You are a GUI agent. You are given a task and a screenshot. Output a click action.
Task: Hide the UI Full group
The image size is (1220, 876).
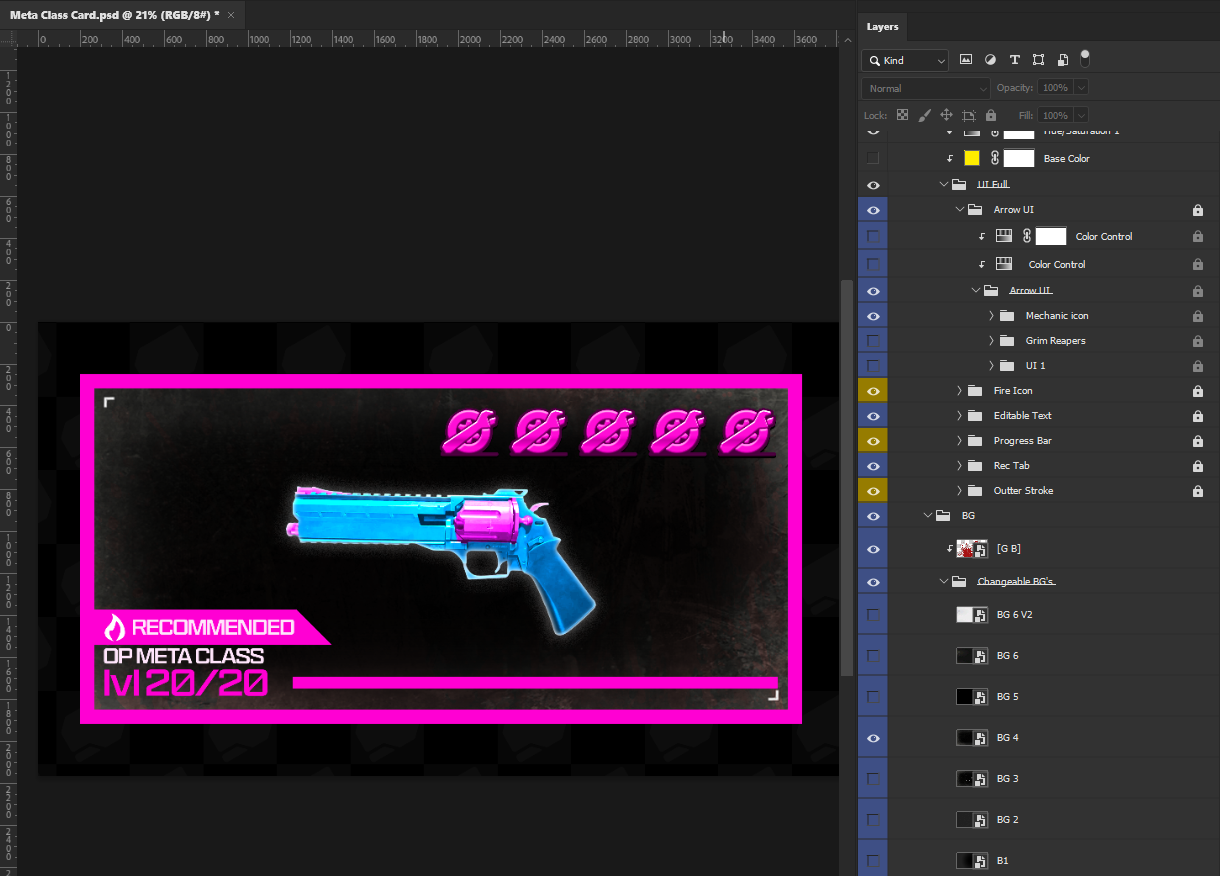[x=873, y=185]
